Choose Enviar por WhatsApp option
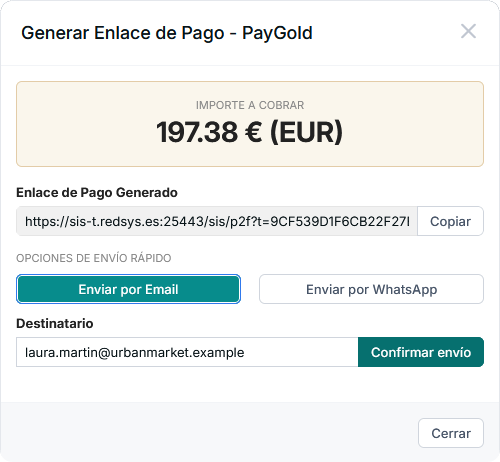The height and width of the screenshot is (462, 500). tap(371, 289)
